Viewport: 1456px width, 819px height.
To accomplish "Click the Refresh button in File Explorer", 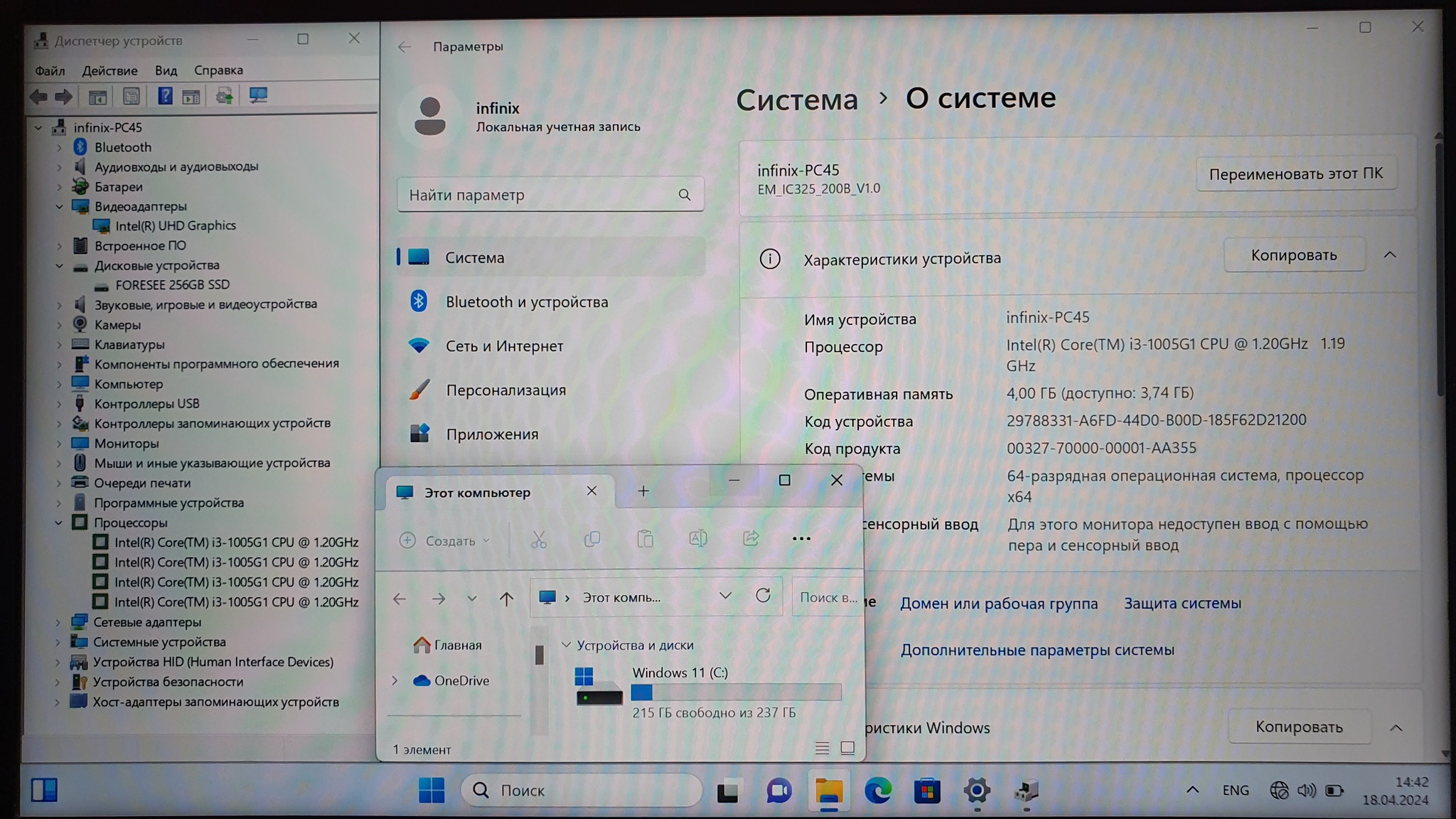I will point(763,596).
